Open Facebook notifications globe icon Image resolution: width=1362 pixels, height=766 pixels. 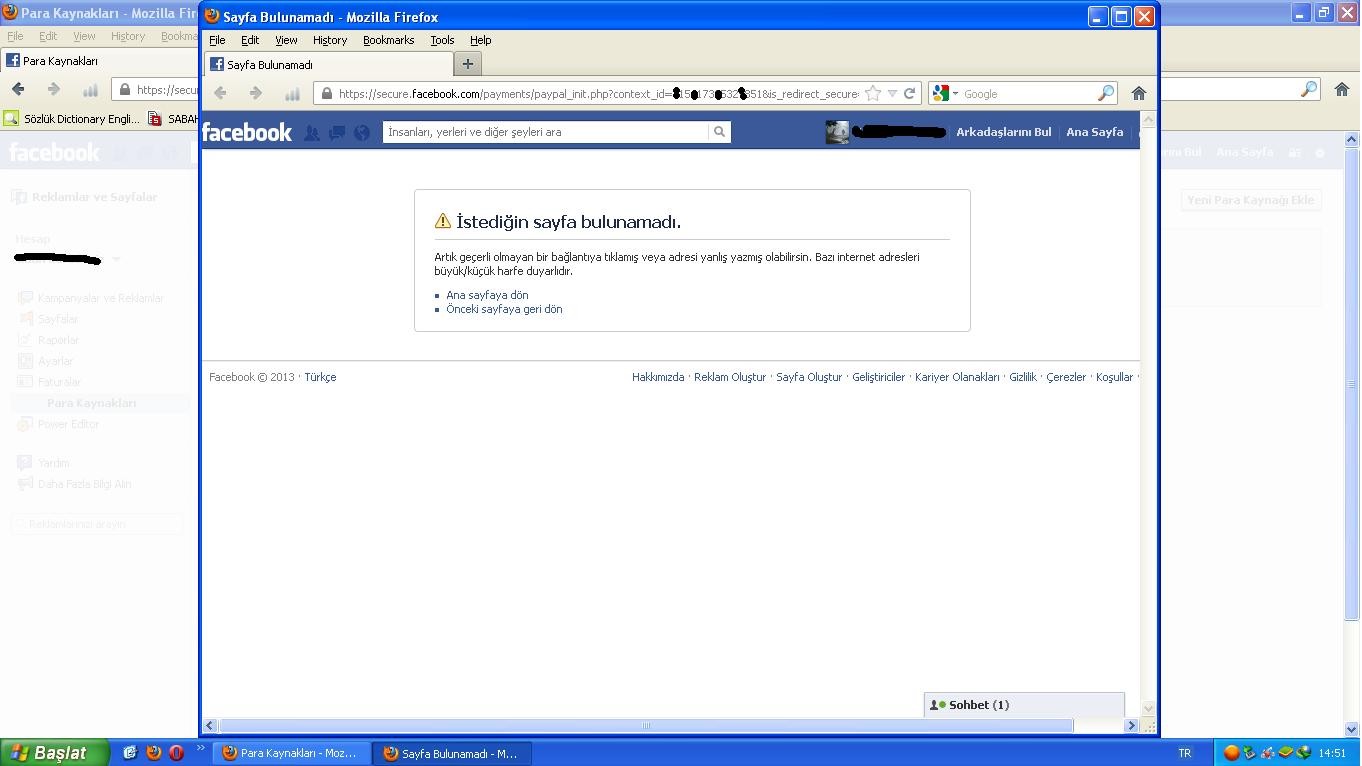click(362, 132)
